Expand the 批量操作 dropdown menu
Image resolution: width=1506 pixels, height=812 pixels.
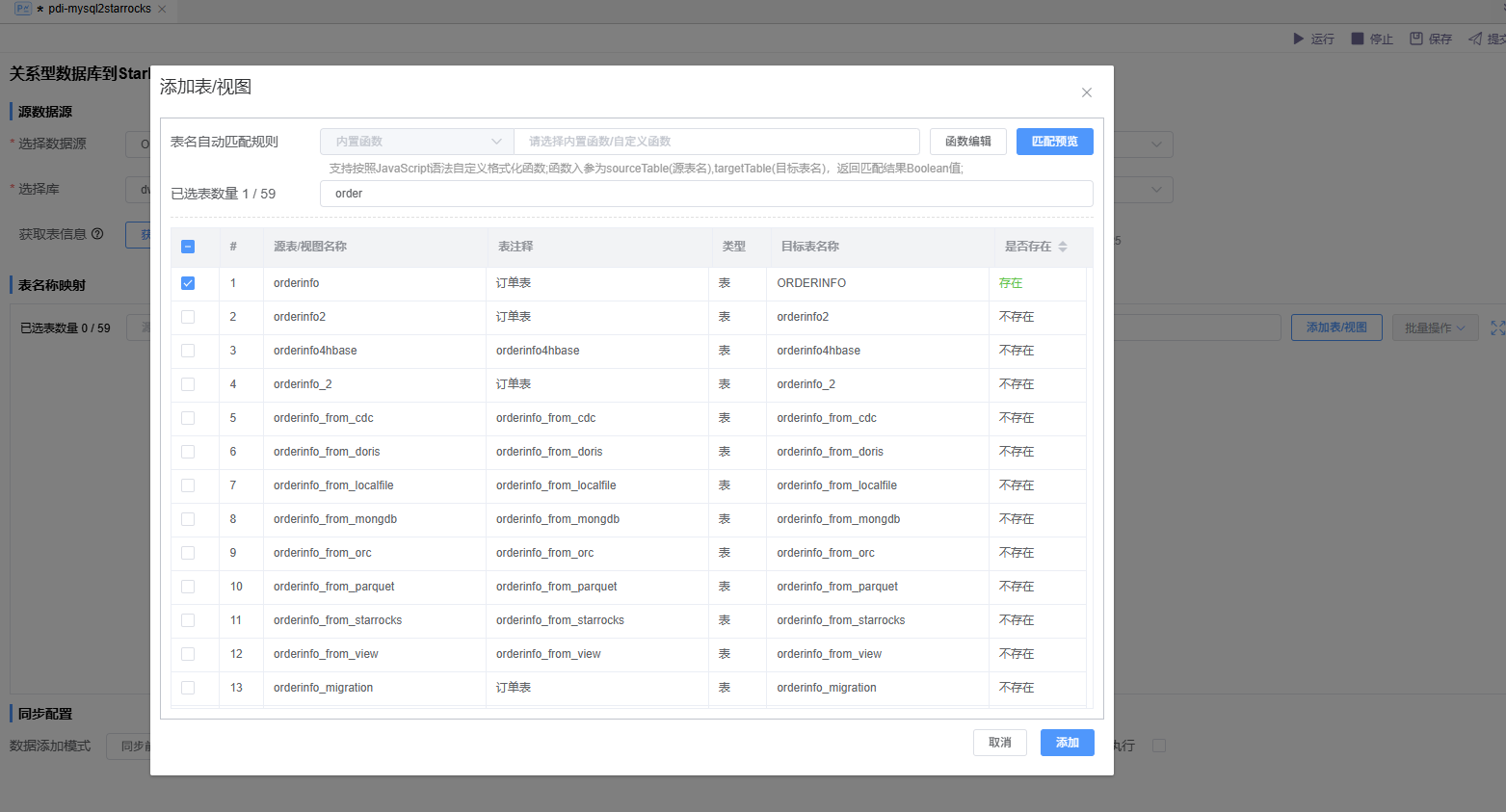pyautogui.click(x=1434, y=327)
